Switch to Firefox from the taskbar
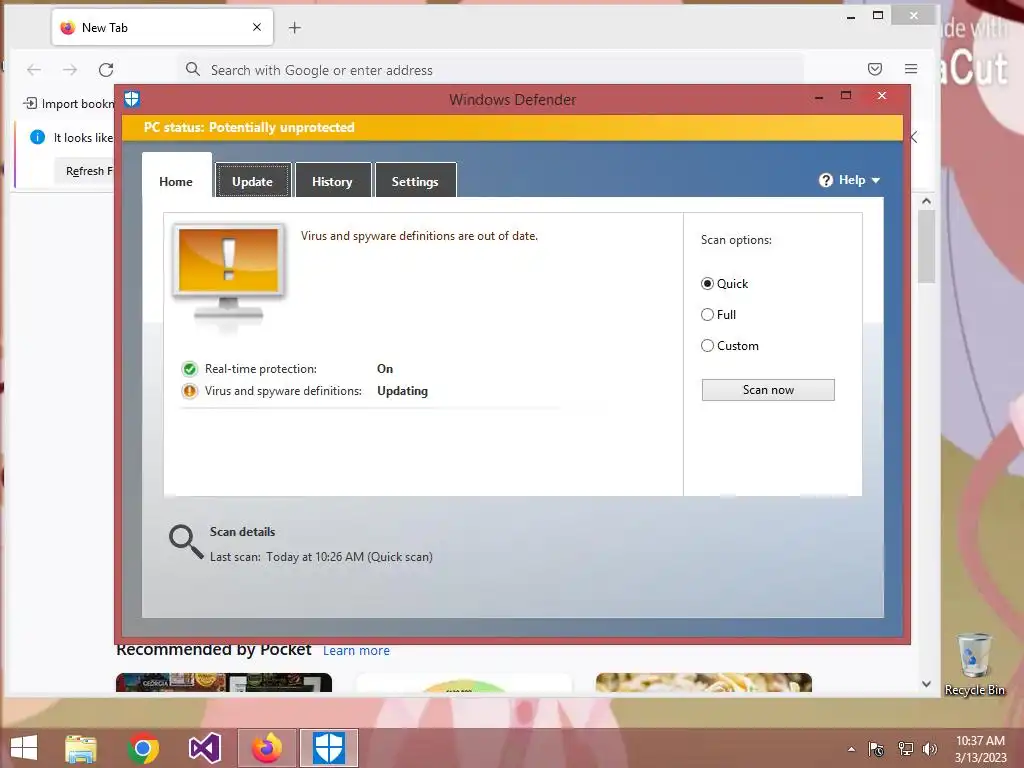 tap(267, 748)
